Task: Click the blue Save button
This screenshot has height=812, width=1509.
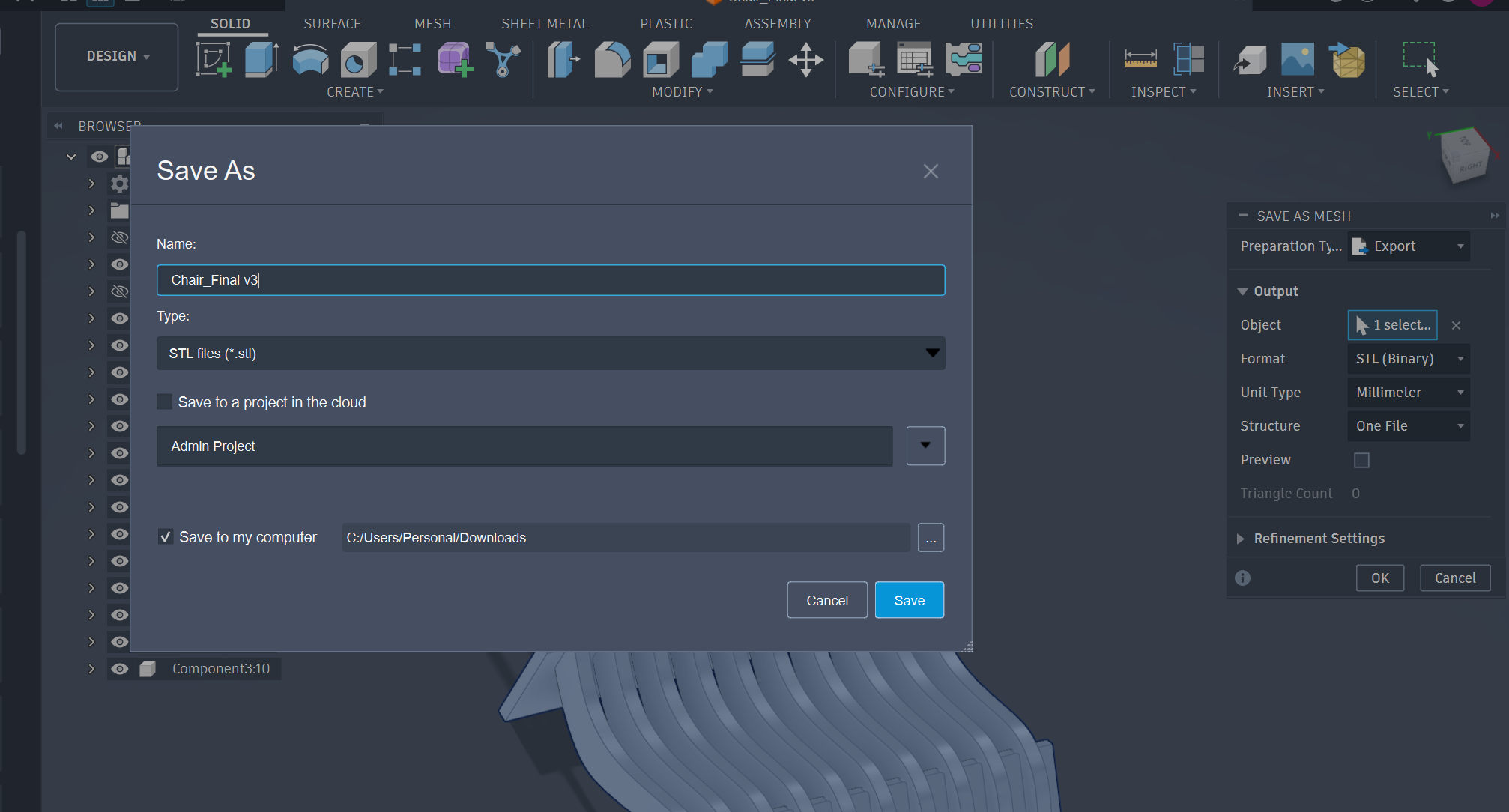Action: tap(910, 600)
